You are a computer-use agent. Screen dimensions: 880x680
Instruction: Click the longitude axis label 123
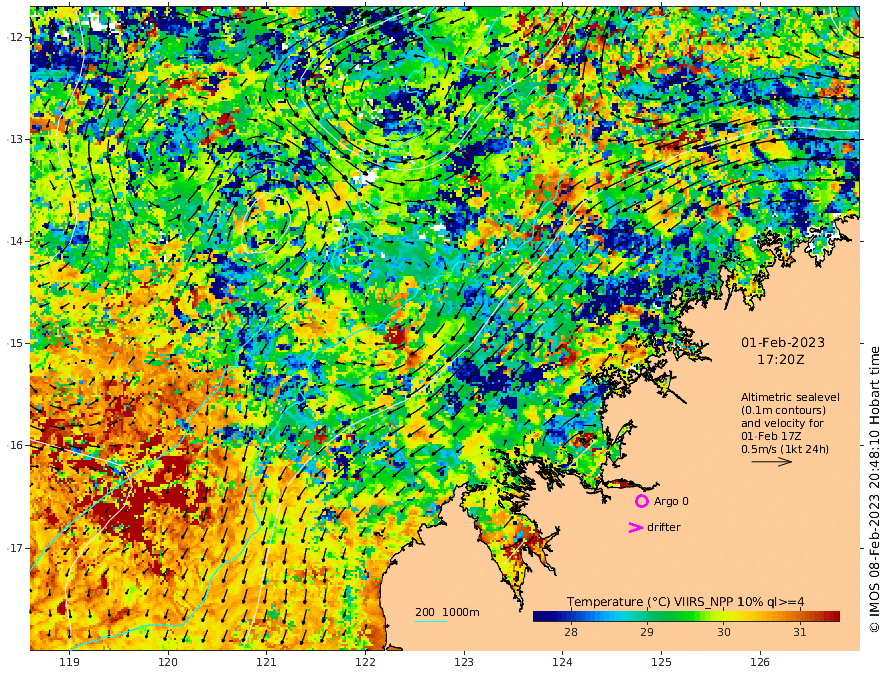(x=464, y=662)
